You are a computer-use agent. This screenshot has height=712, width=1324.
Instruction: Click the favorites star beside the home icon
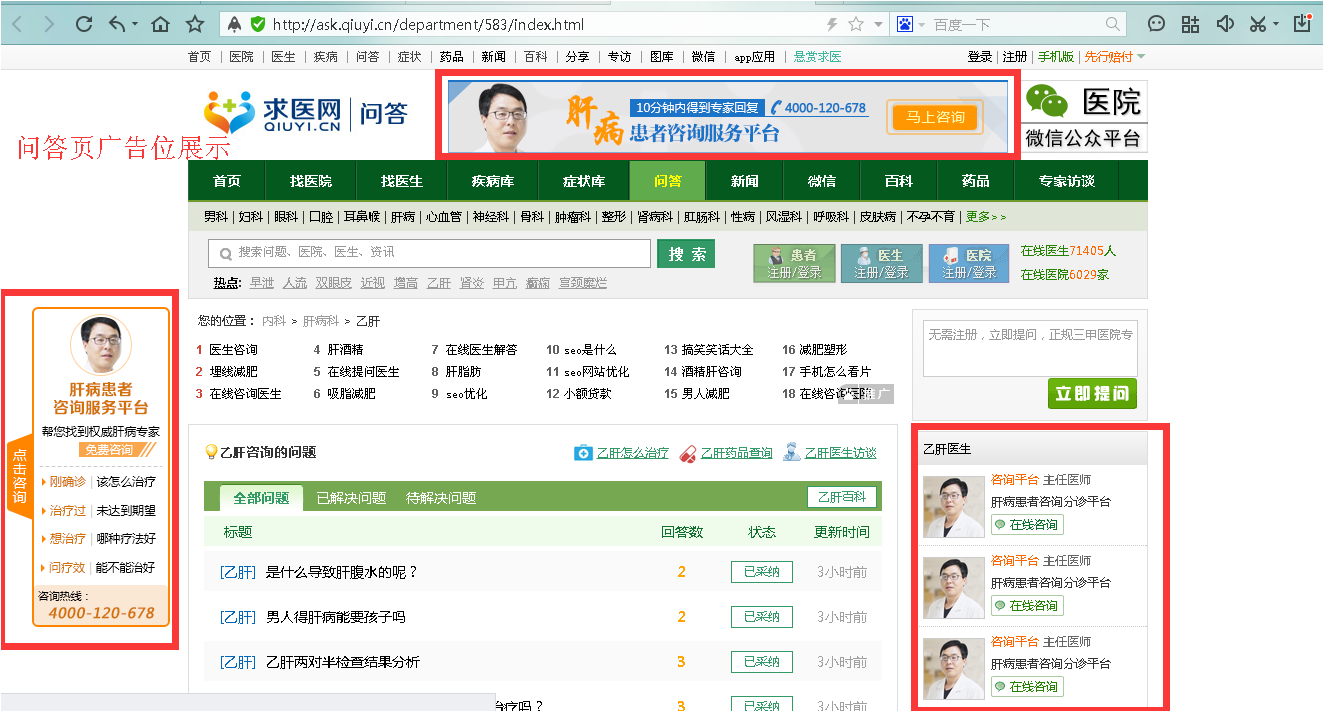[195, 24]
